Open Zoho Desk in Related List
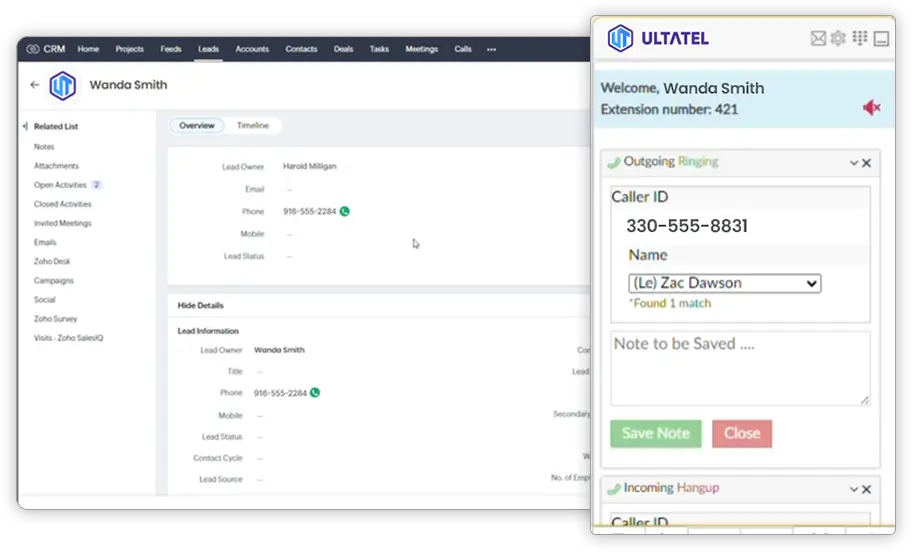 coord(52,262)
